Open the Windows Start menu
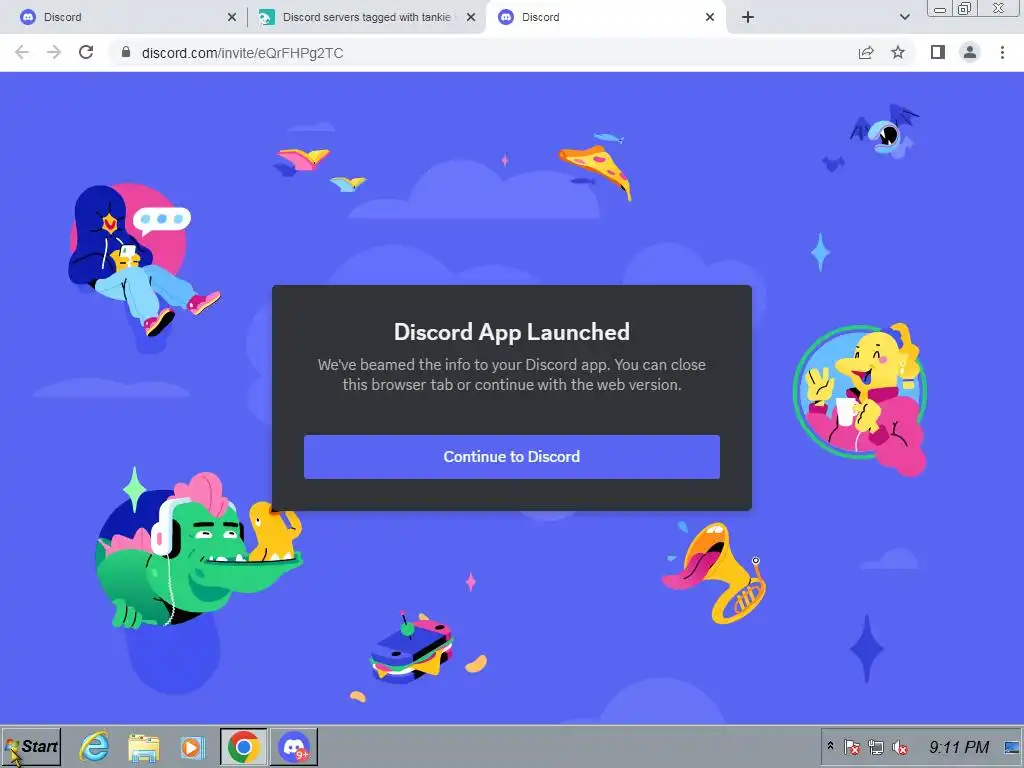Image resolution: width=1024 pixels, height=768 pixels. tap(31, 746)
